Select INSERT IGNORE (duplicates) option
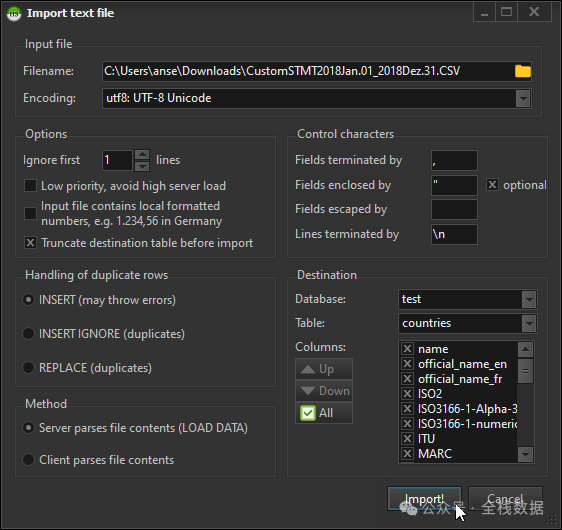Viewport: 562px width, 530px height. [28, 334]
